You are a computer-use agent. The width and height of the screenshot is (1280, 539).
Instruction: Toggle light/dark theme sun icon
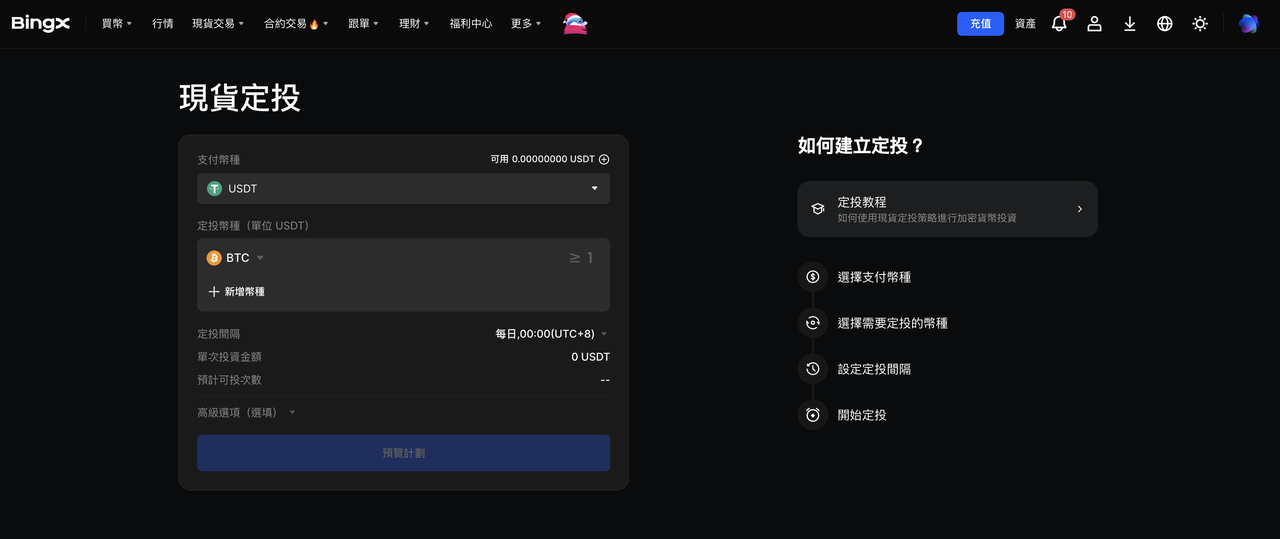pyautogui.click(x=1200, y=23)
